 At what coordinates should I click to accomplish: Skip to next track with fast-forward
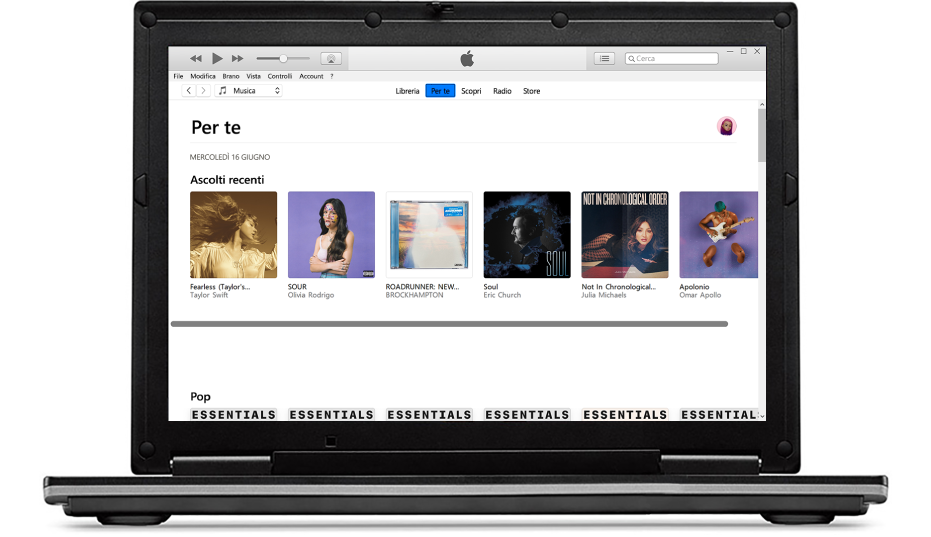238,58
